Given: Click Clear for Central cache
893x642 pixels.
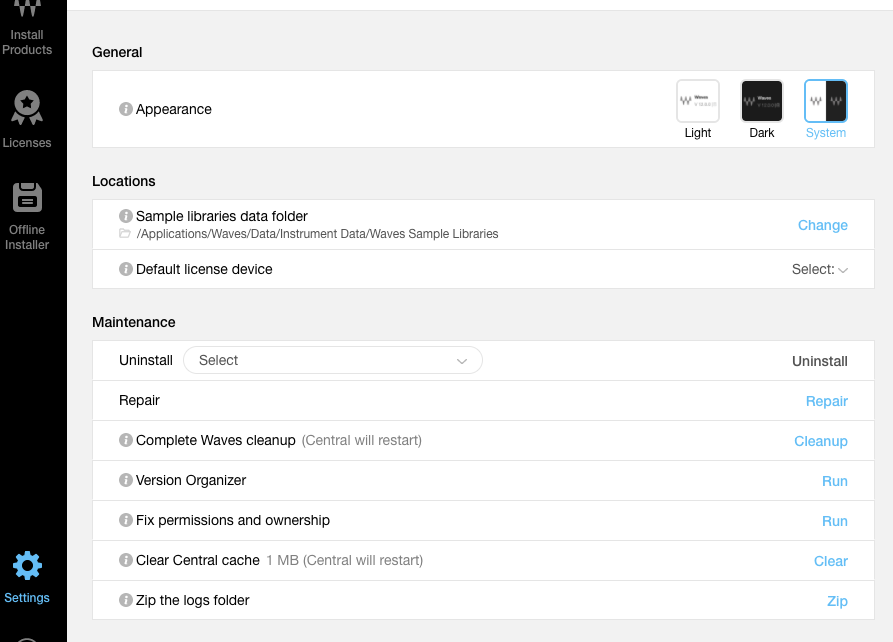Looking at the screenshot, I should [x=830, y=561].
